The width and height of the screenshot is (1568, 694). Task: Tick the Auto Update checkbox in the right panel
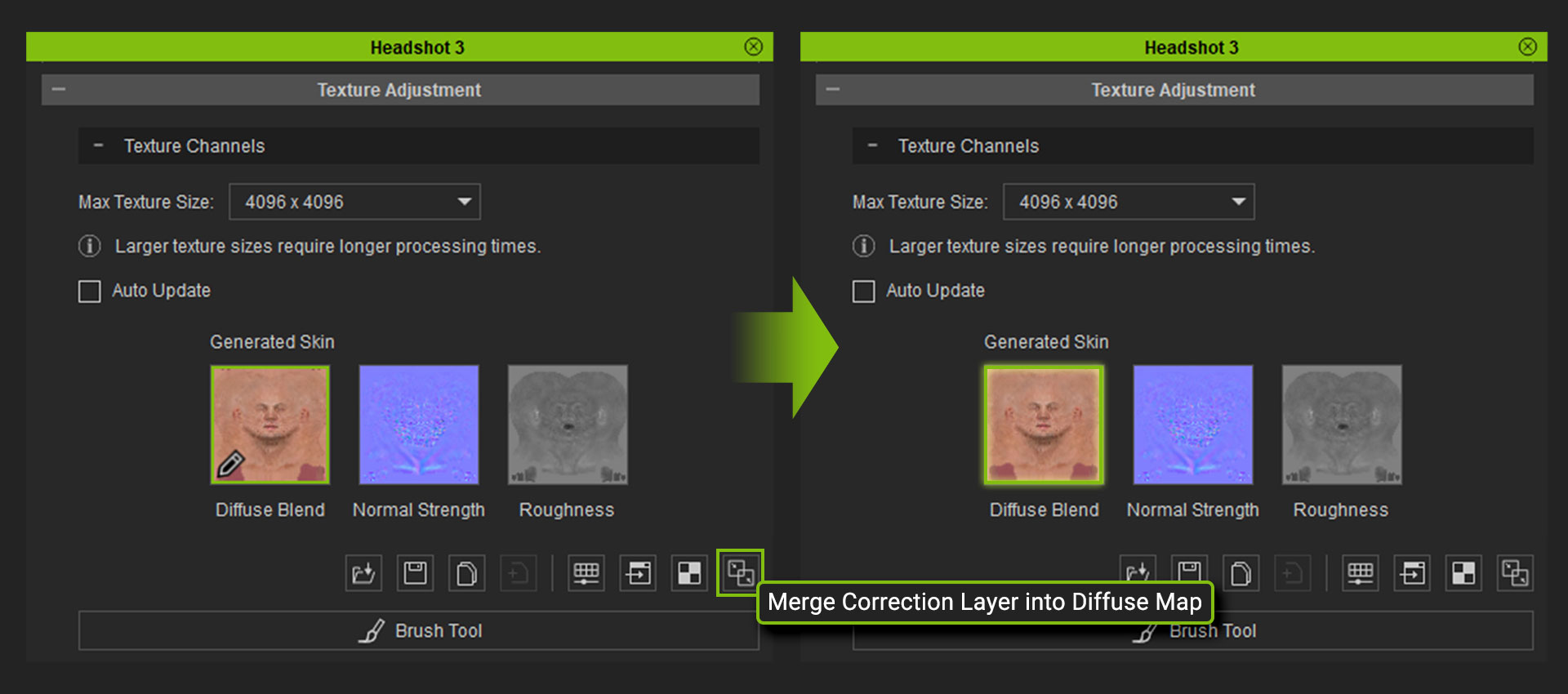tap(864, 291)
